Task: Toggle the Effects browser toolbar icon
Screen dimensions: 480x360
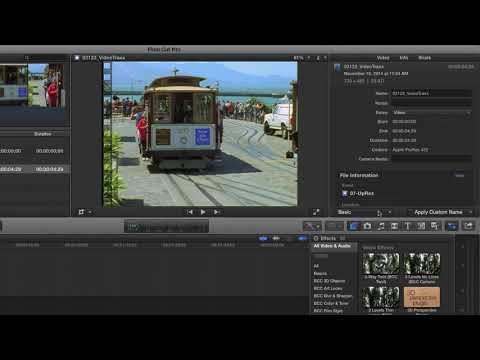Action: (x=354, y=226)
